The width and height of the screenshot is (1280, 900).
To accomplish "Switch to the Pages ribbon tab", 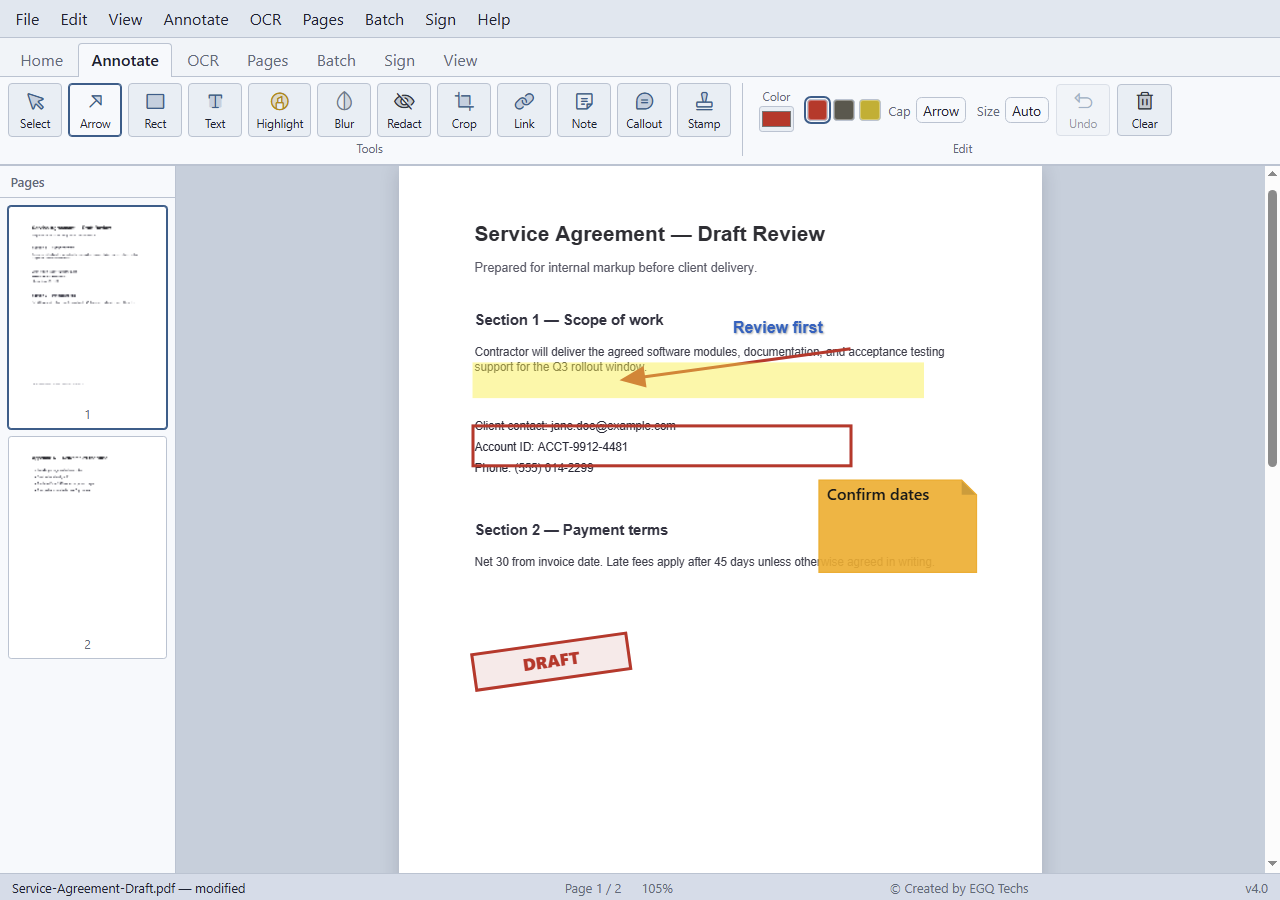I will point(268,60).
